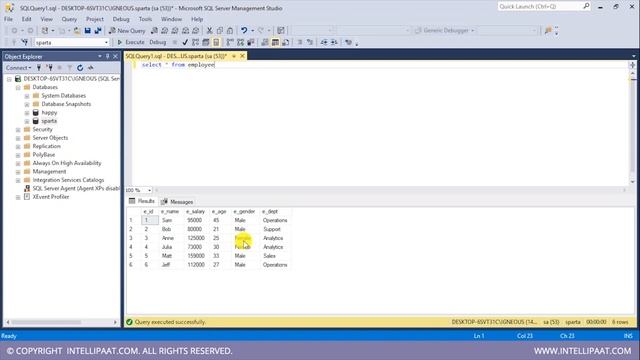The height and width of the screenshot is (360, 640).
Task: Open Activity Monitor icon in Object Explorer
Action: [x=91, y=68]
